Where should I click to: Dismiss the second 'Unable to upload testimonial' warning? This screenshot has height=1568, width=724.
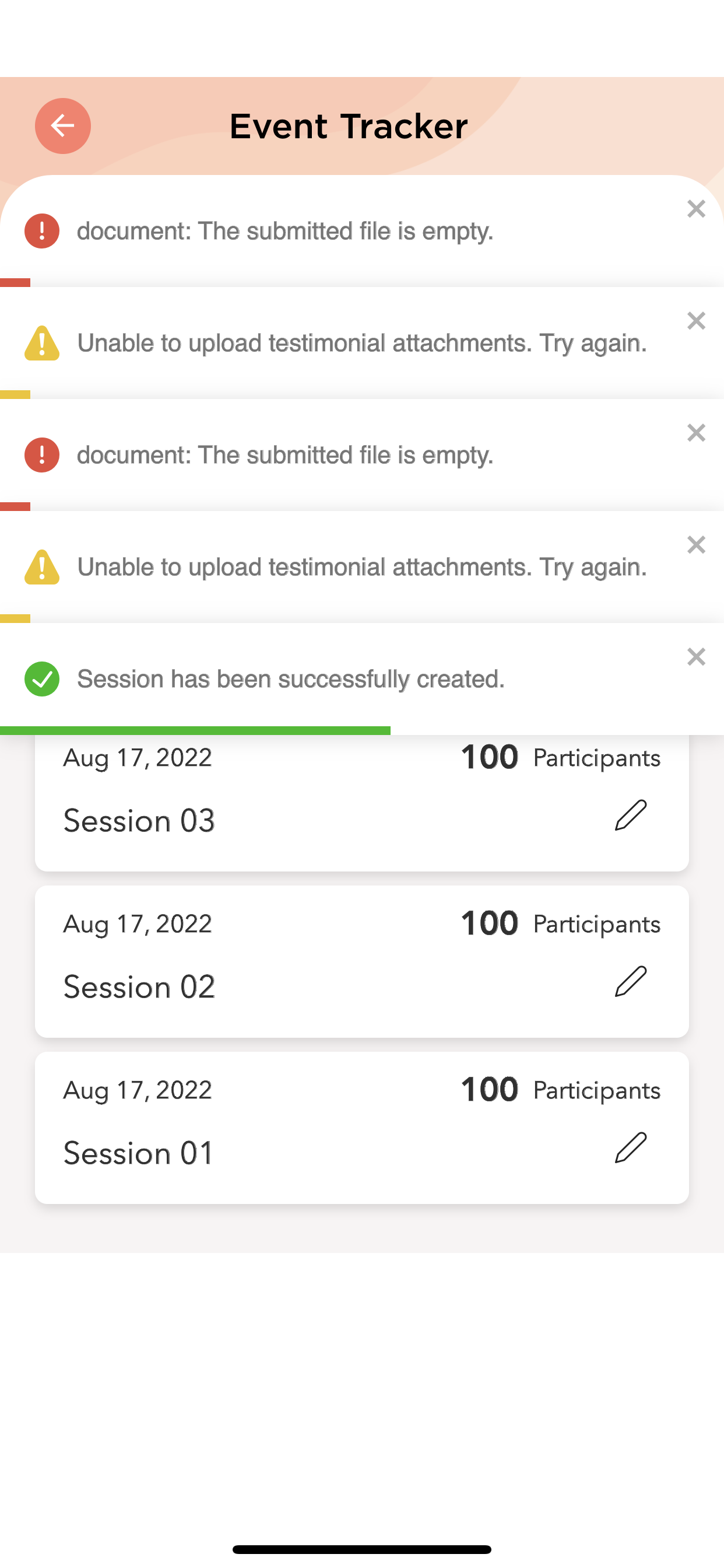(x=696, y=545)
